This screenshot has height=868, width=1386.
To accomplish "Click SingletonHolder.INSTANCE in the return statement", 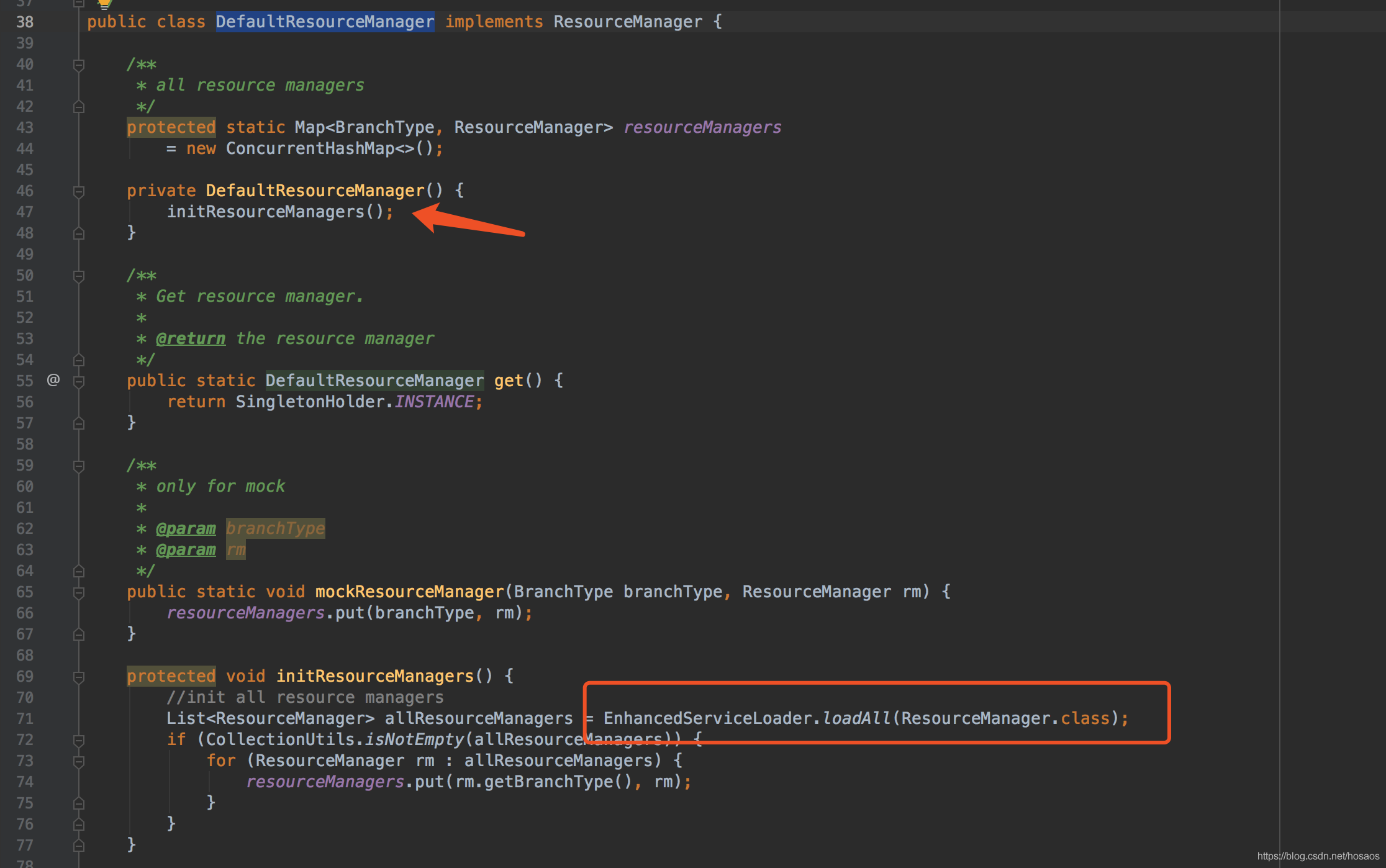I will click(355, 402).
